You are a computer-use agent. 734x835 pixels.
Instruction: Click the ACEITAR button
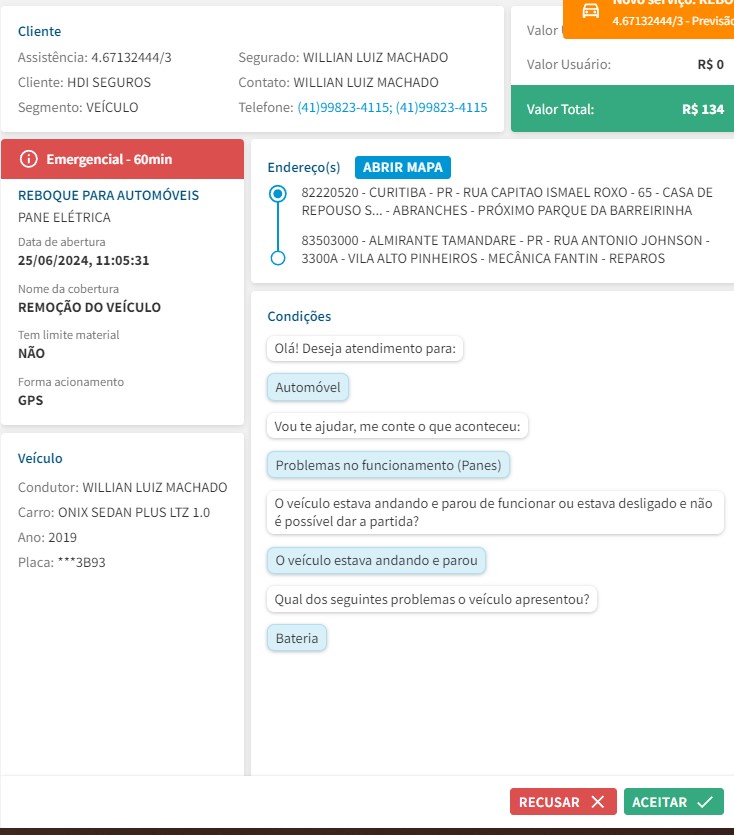point(673,801)
